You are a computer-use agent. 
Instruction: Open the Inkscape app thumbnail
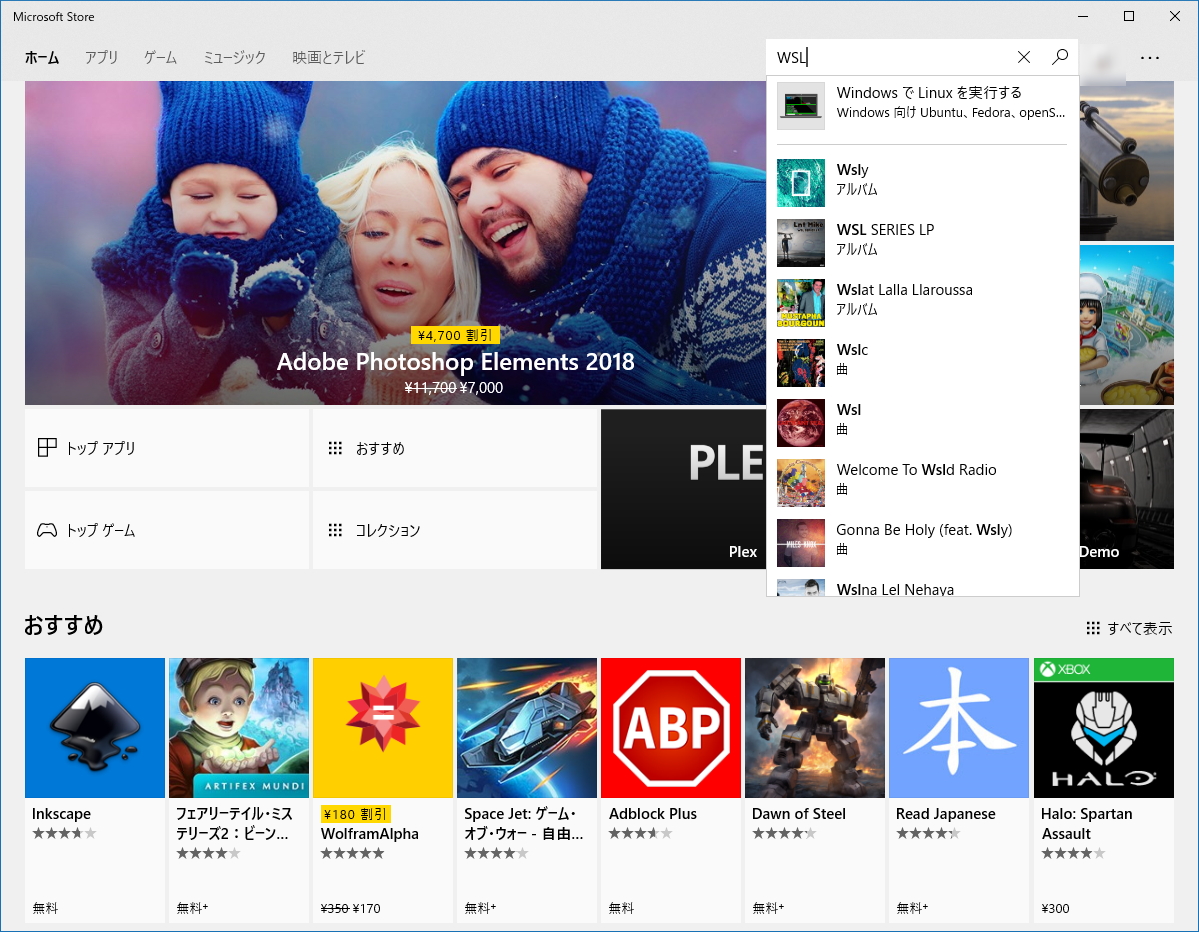(94, 727)
